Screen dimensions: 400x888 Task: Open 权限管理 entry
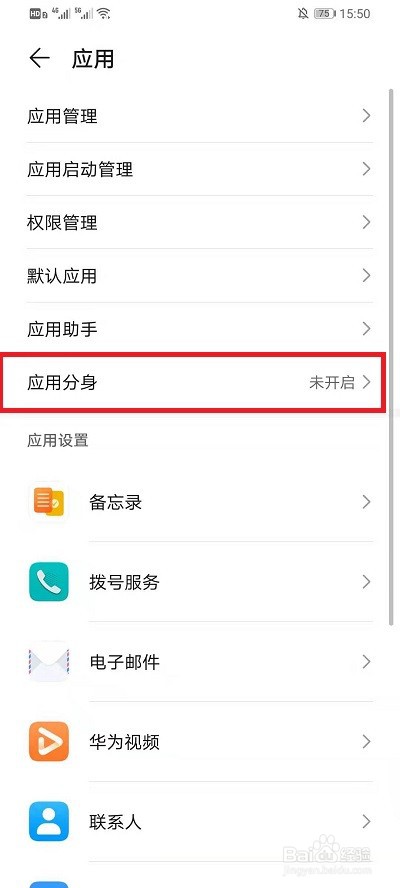point(199,222)
